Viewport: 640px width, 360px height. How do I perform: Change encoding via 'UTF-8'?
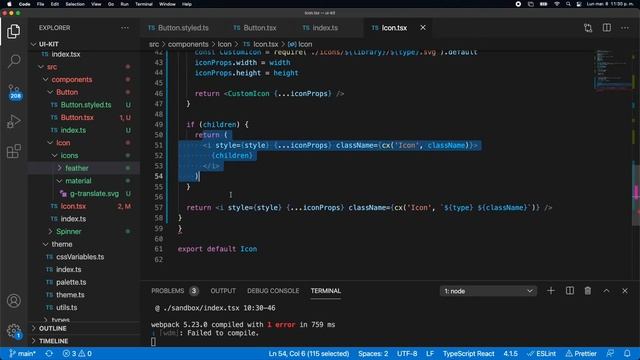tap(407, 353)
